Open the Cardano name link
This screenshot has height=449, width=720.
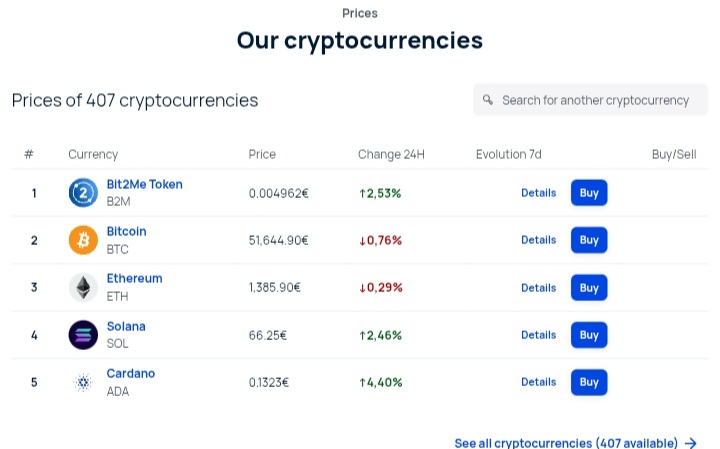click(131, 374)
